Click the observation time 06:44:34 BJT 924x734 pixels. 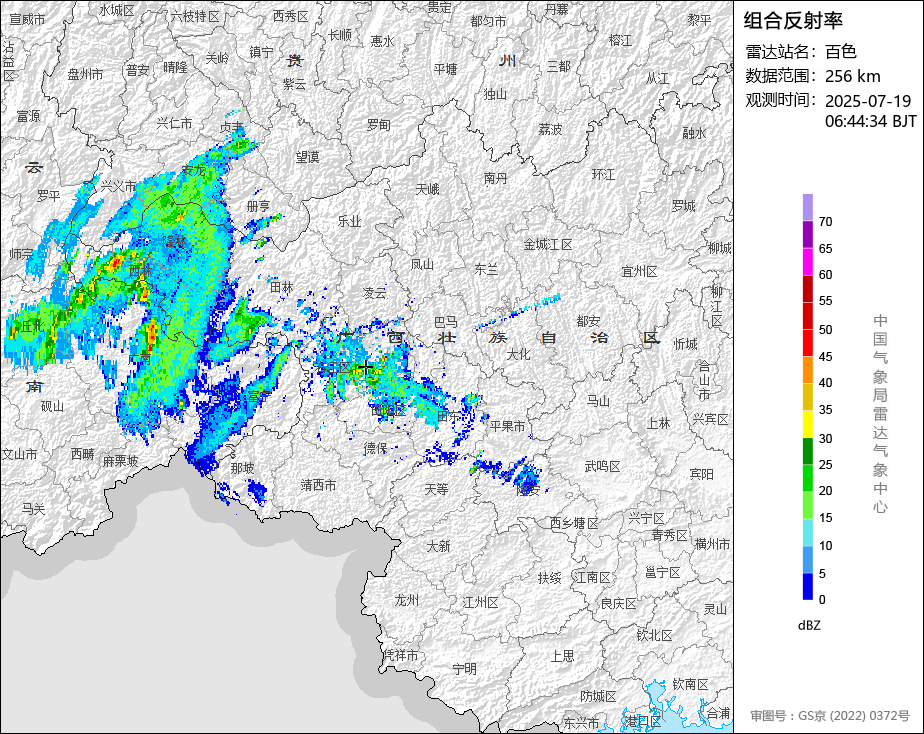coord(870,121)
